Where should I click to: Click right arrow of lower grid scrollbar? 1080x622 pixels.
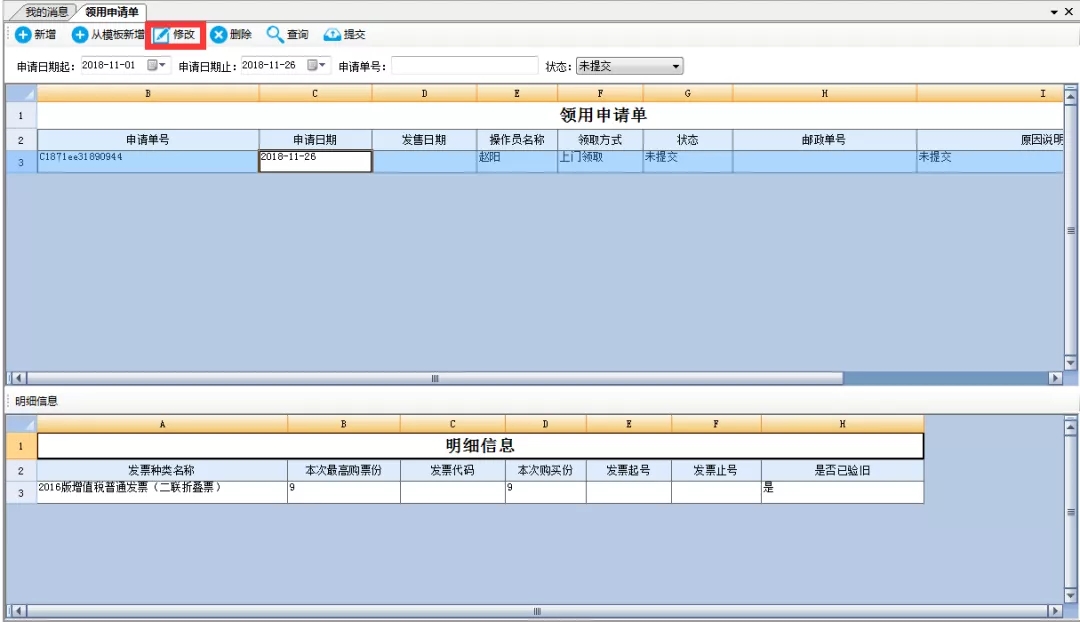1054,610
